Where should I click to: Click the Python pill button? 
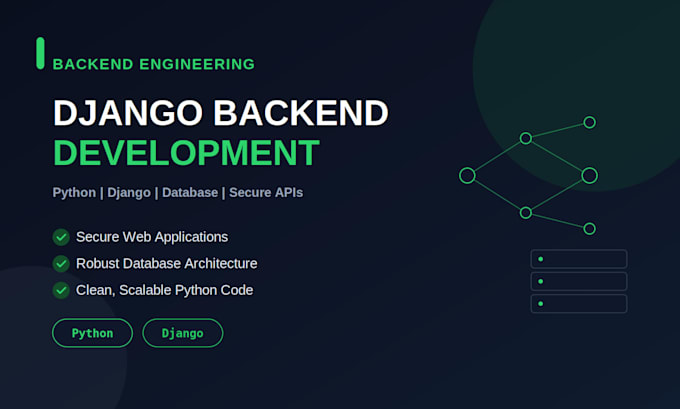92,333
